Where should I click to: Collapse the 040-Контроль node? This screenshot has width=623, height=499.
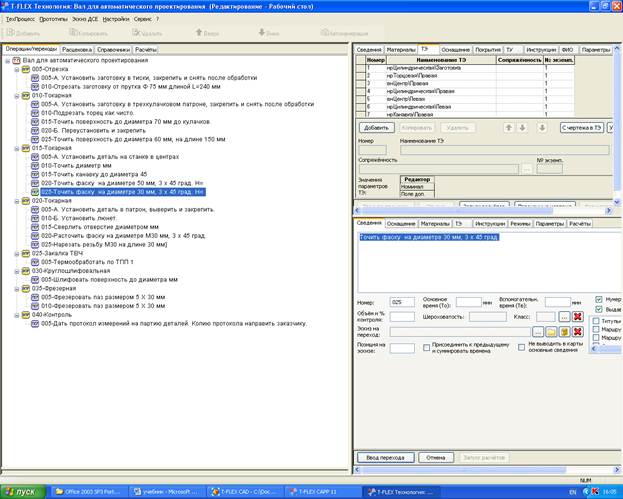(17, 315)
